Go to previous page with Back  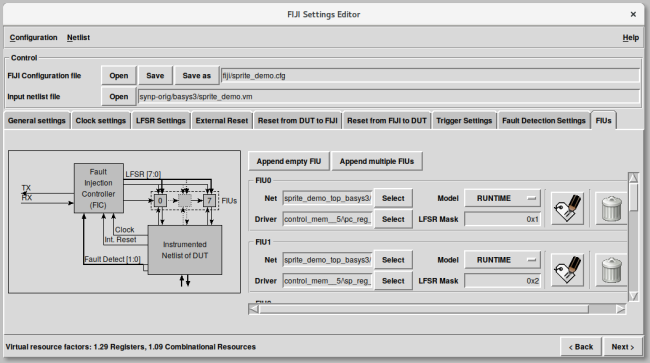click(581, 347)
